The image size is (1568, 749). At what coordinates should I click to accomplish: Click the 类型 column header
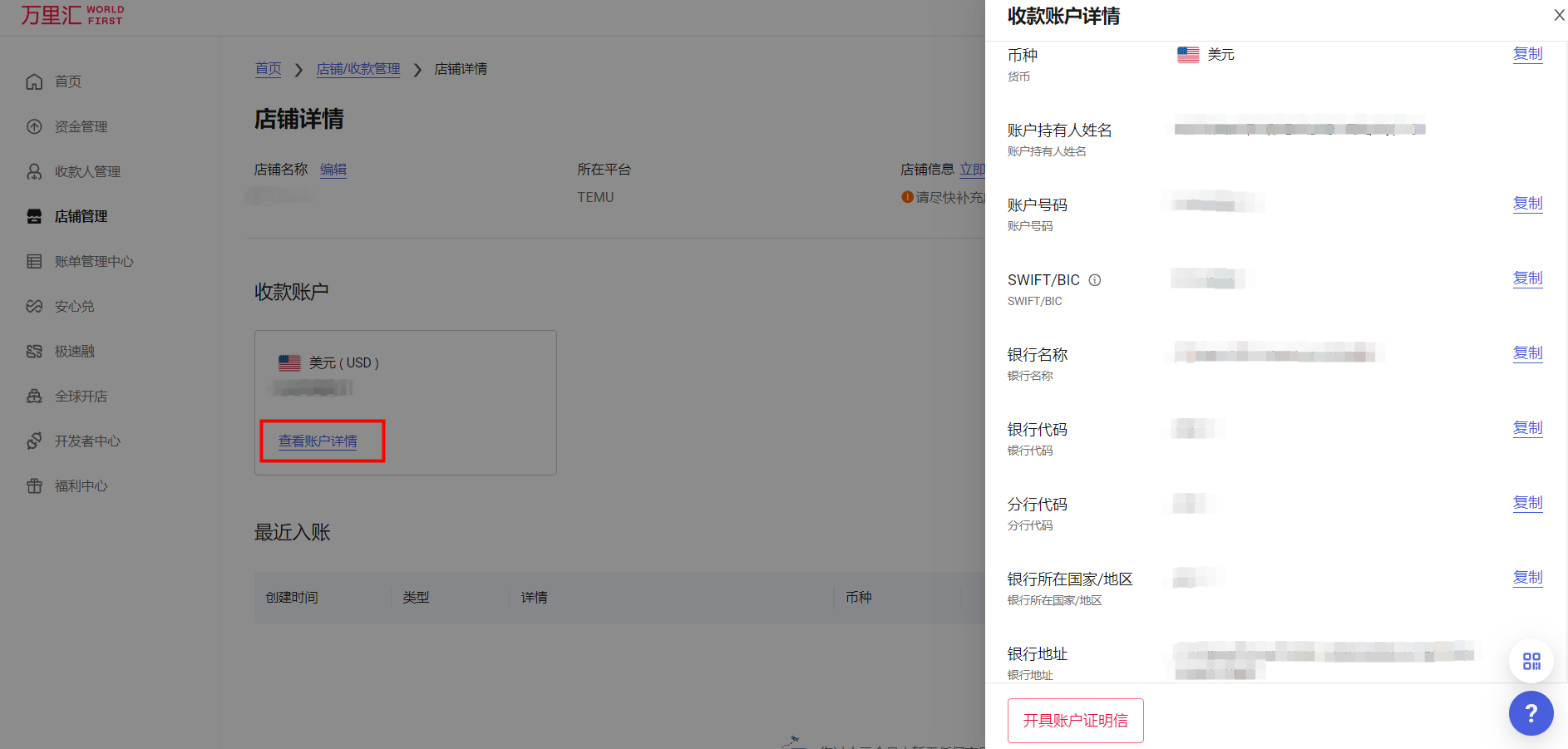(416, 598)
